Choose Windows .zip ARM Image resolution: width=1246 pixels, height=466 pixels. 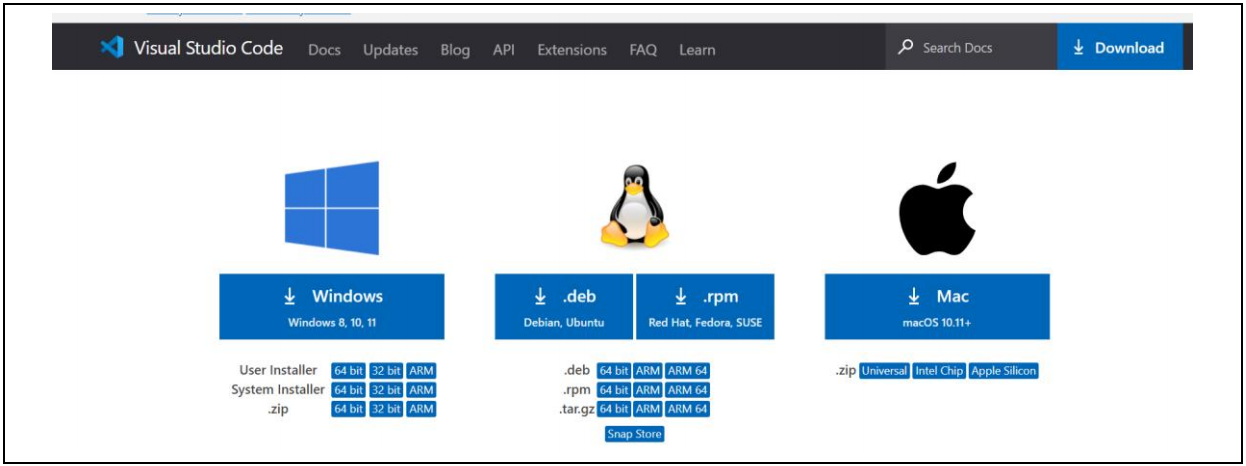click(421, 409)
